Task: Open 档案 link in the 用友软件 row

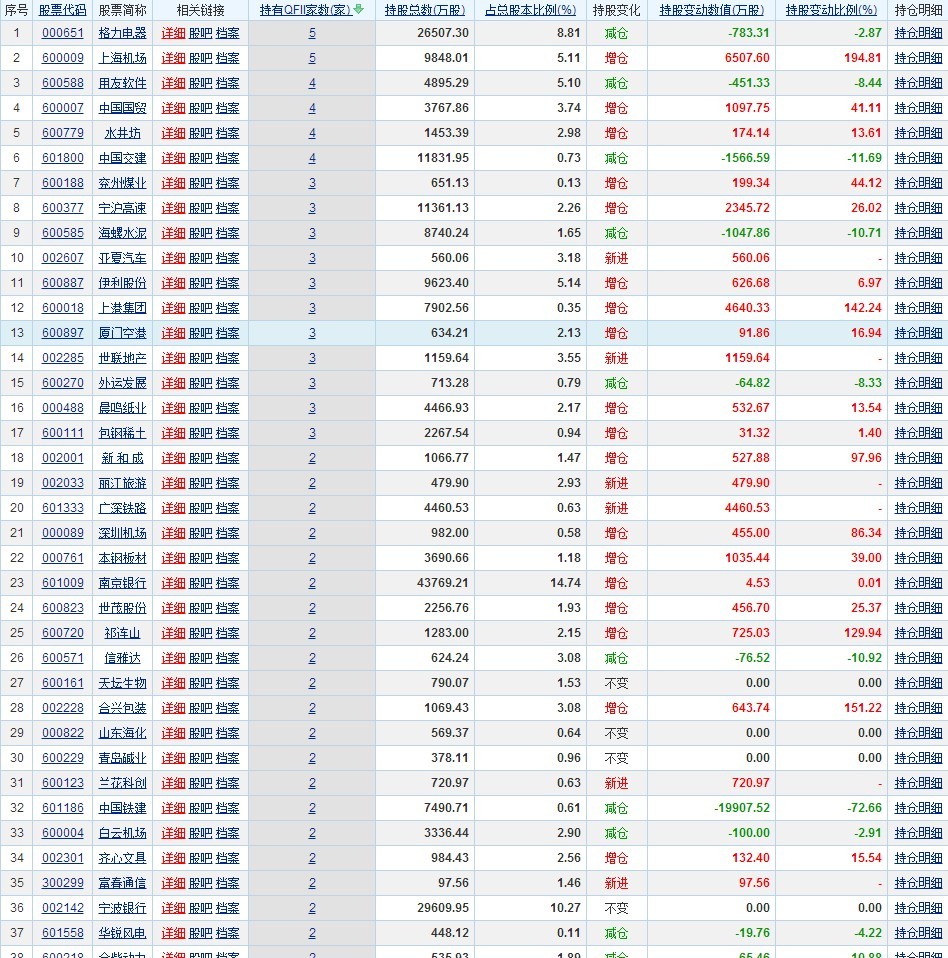Action: tap(228, 83)
